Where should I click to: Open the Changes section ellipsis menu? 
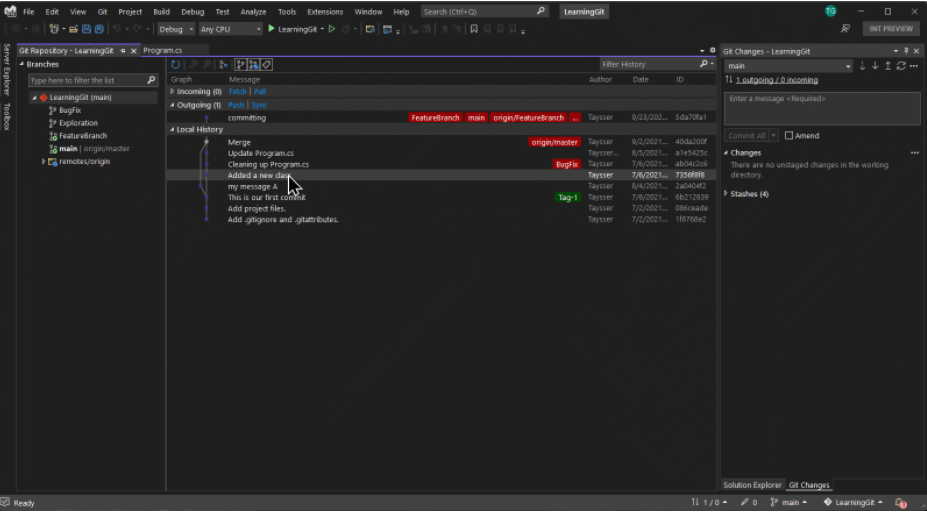tap(915, 153)
